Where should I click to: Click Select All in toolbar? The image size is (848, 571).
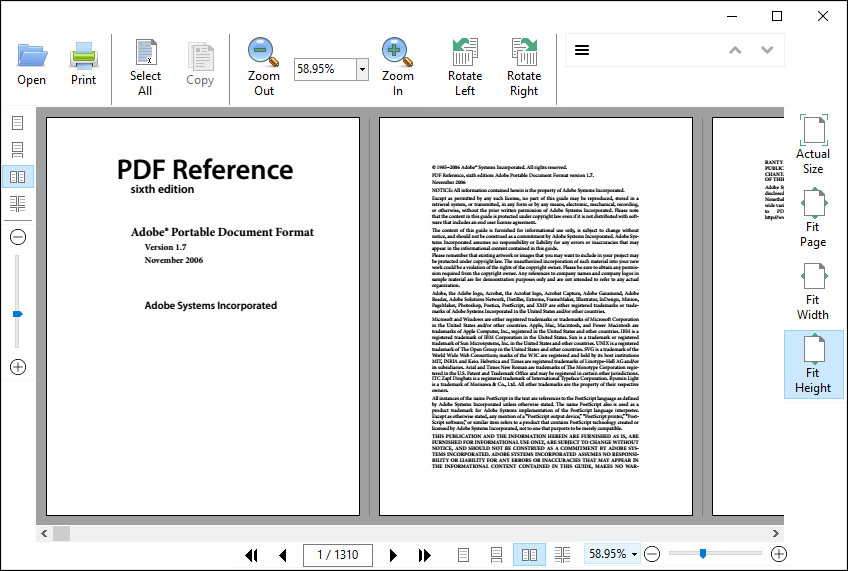(145, 68)
